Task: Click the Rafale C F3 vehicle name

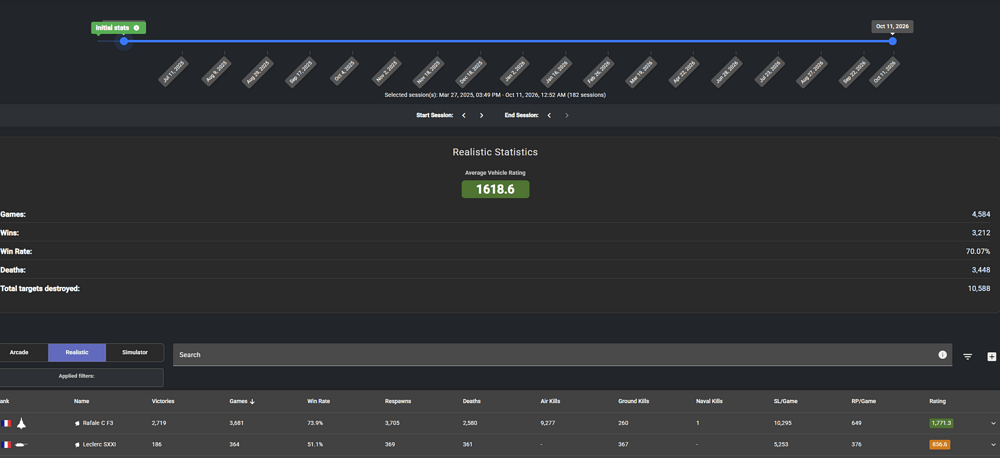Action: [98, 423]
